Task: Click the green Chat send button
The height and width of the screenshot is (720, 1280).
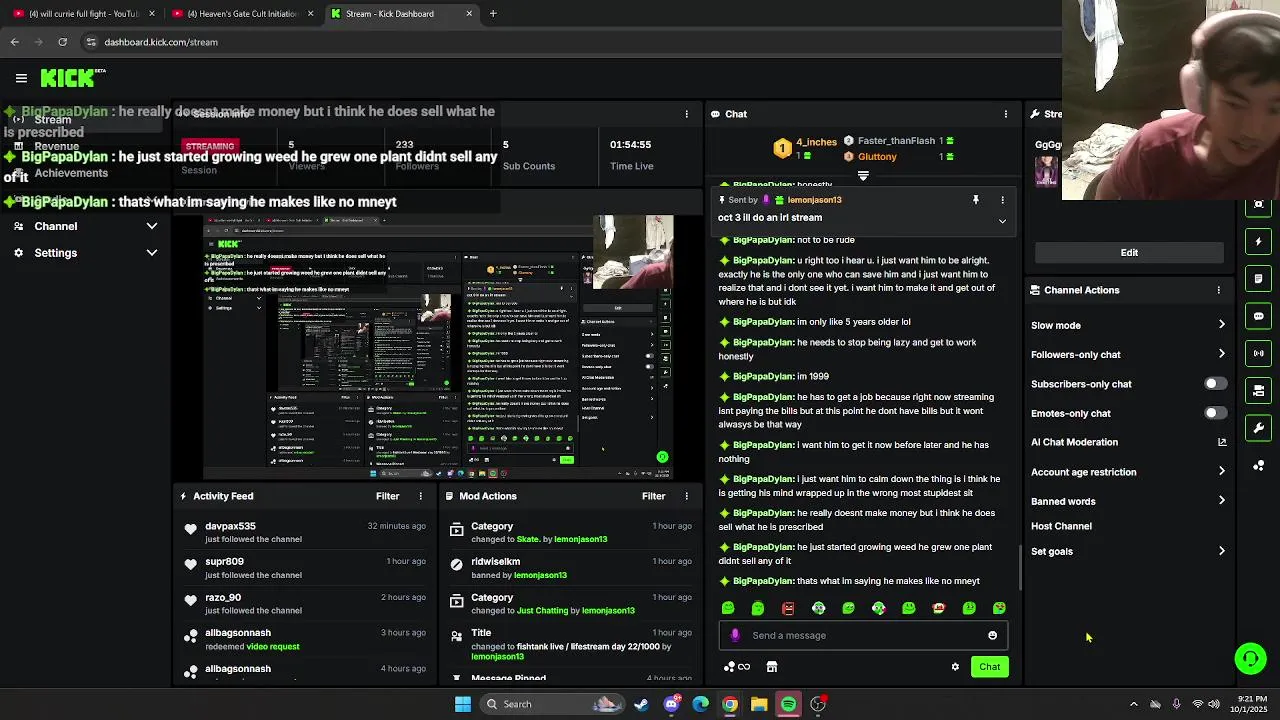Action: [x=989, y=667]
